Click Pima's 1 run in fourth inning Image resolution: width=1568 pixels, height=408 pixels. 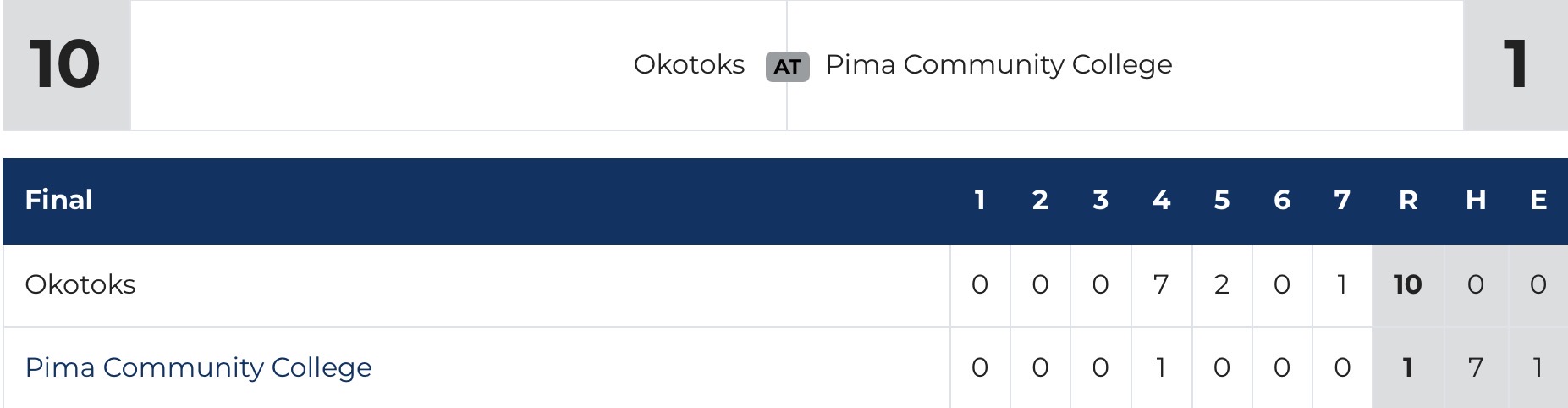(x=1161, y=367)
